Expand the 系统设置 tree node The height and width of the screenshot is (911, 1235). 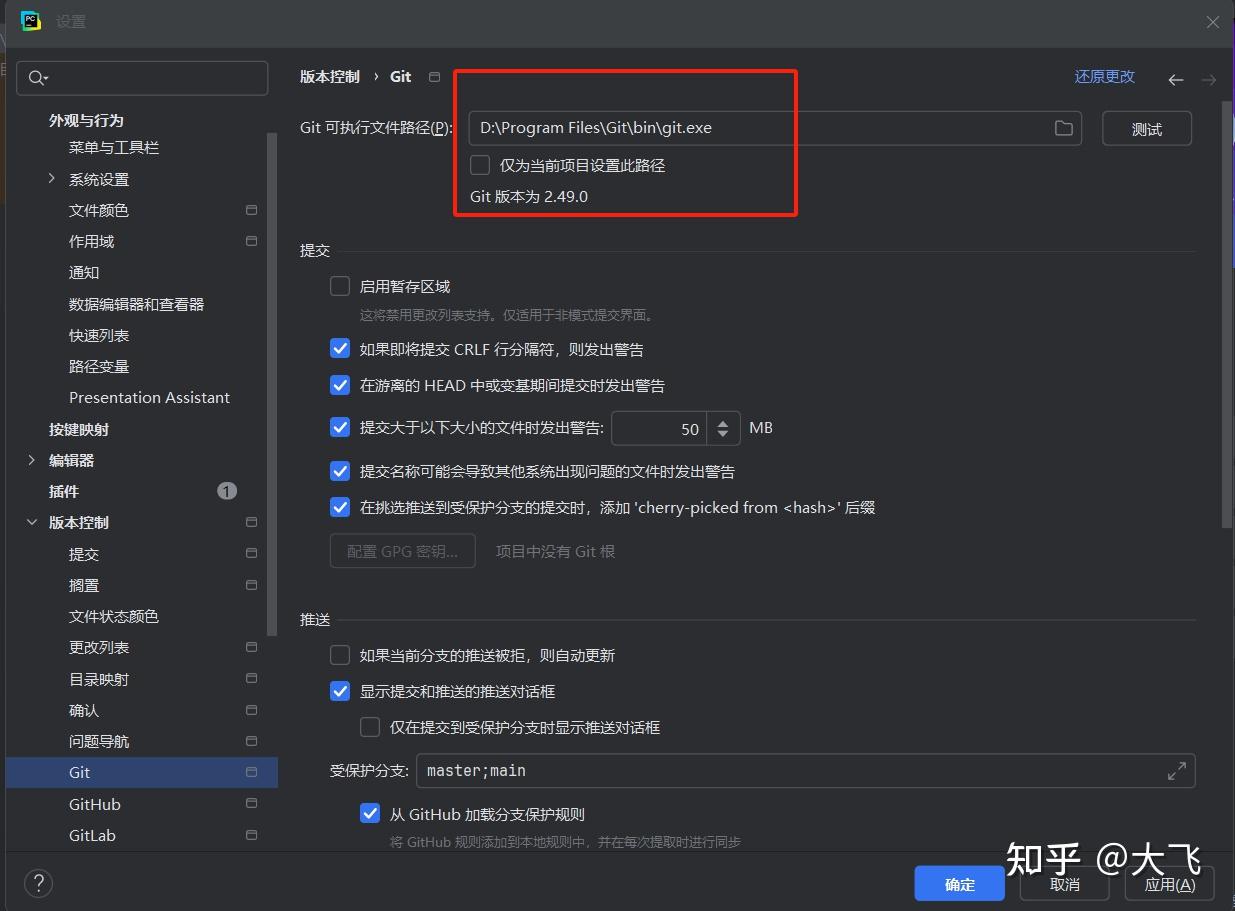point(50,179)
